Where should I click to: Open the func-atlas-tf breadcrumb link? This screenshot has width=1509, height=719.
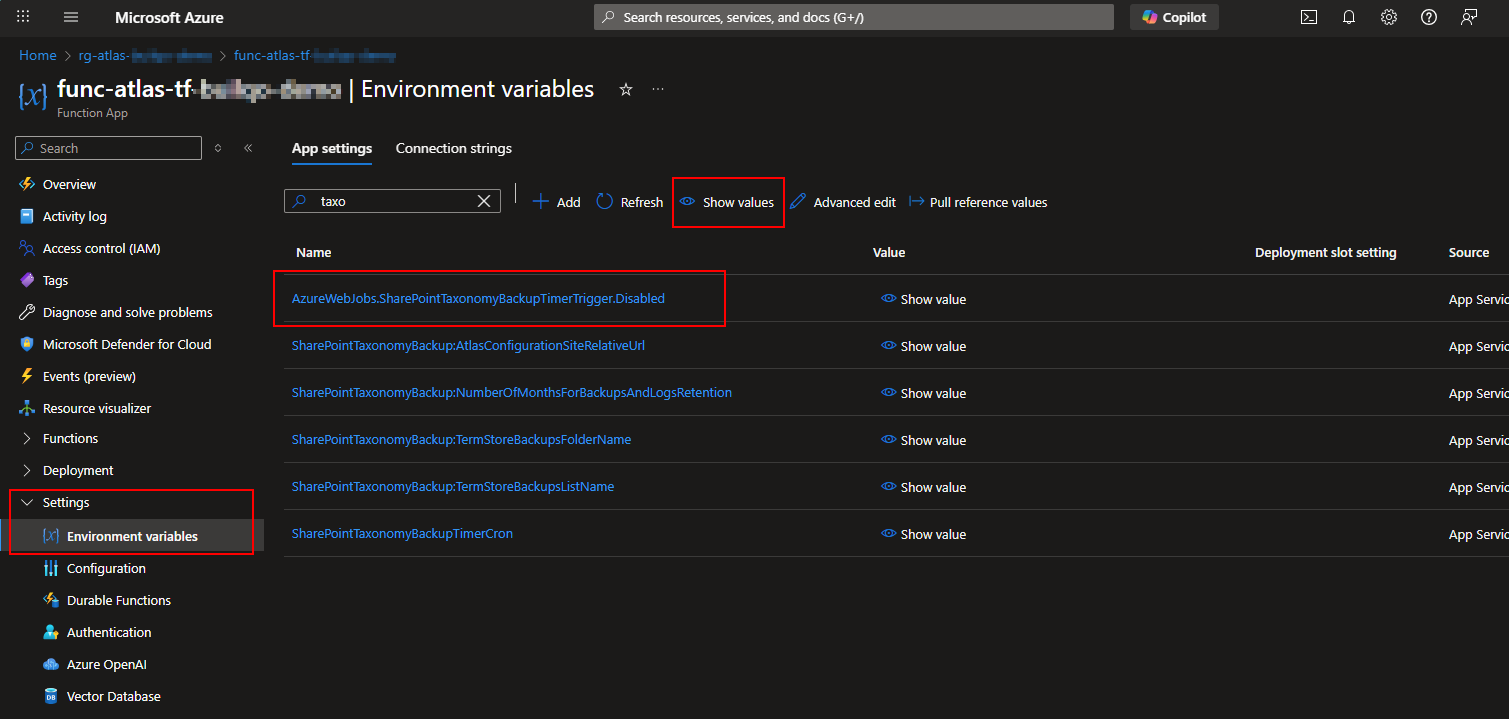tap(315, 55)
